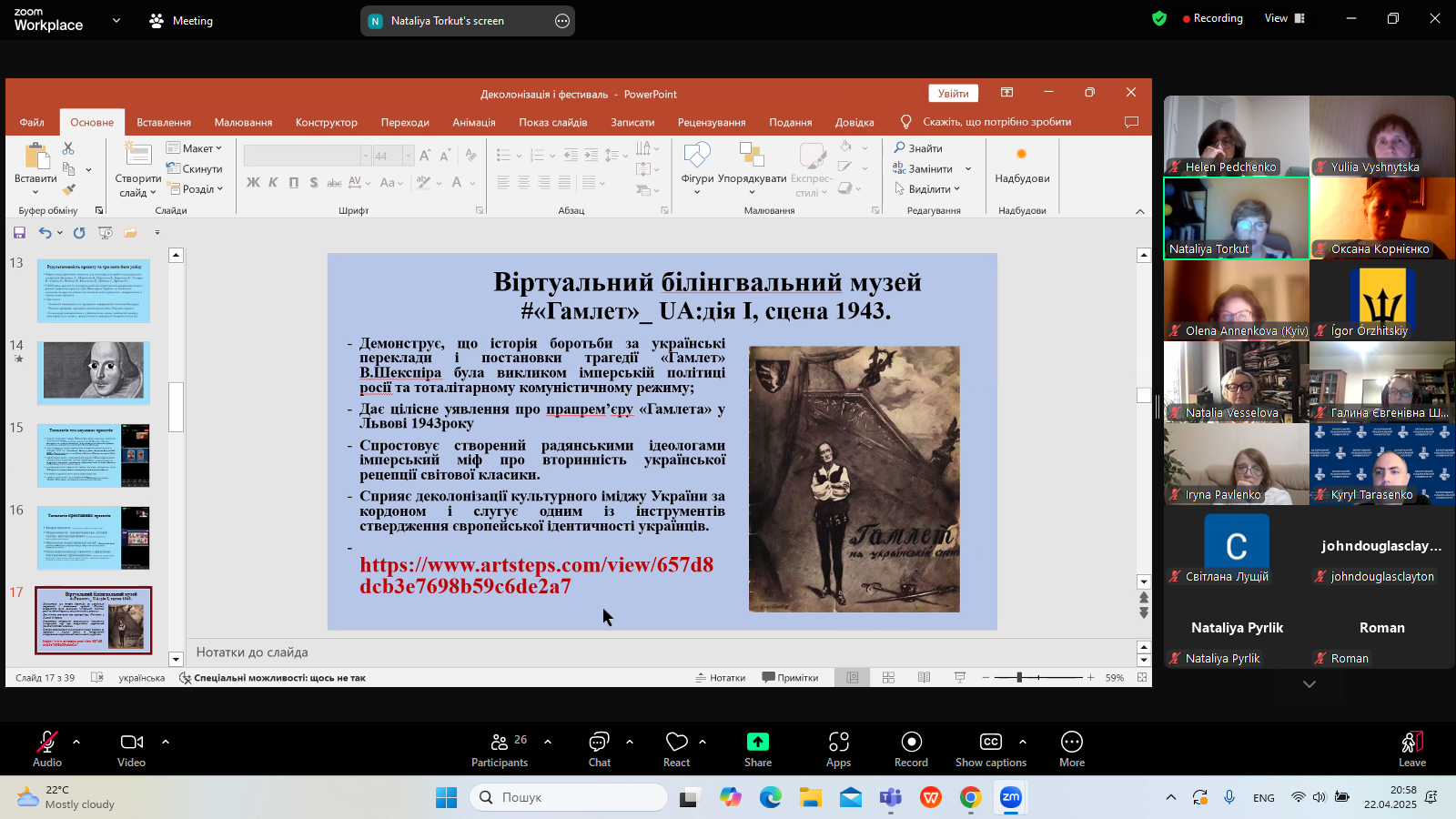Screen dimensions: 1456x819
Task: Click the PowerPoint zoom slider
Action: pos(1019,677)
